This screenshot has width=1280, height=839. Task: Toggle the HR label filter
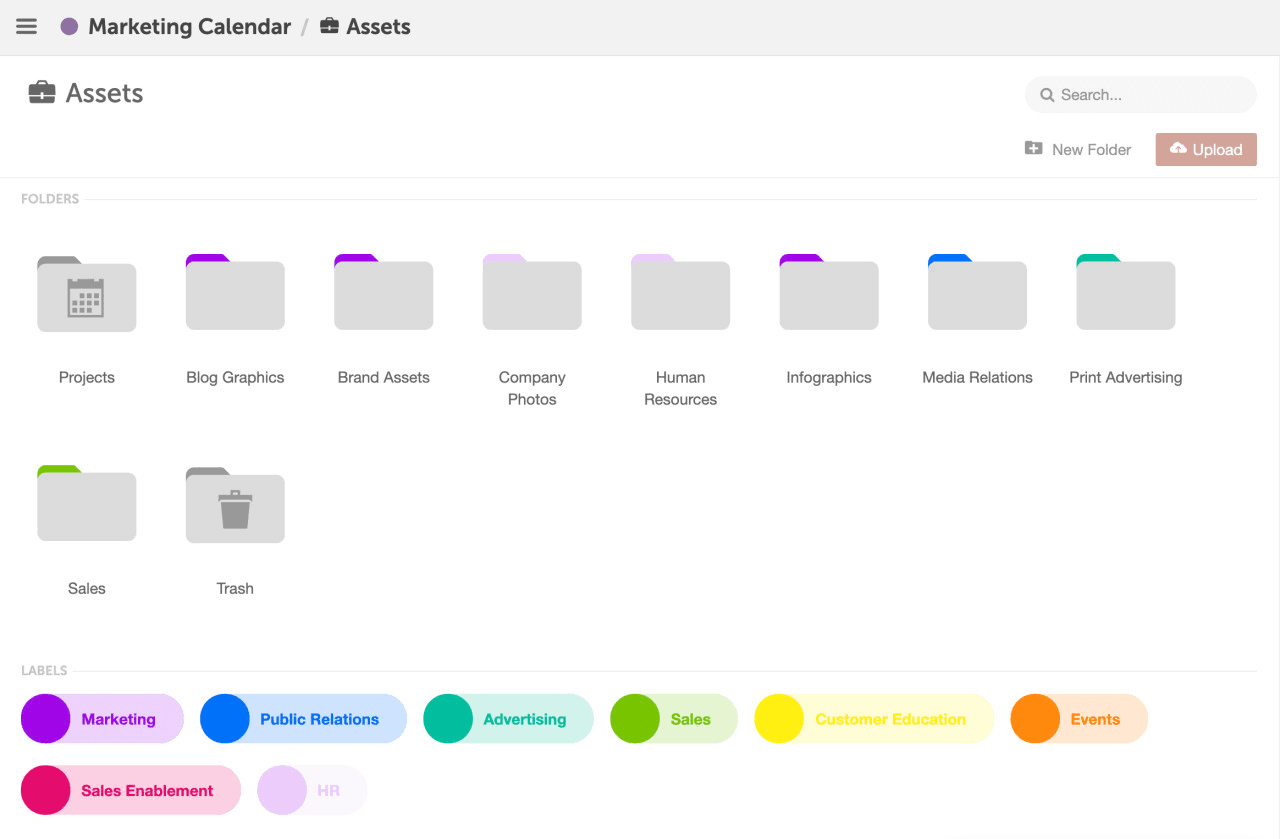(312, 790)
